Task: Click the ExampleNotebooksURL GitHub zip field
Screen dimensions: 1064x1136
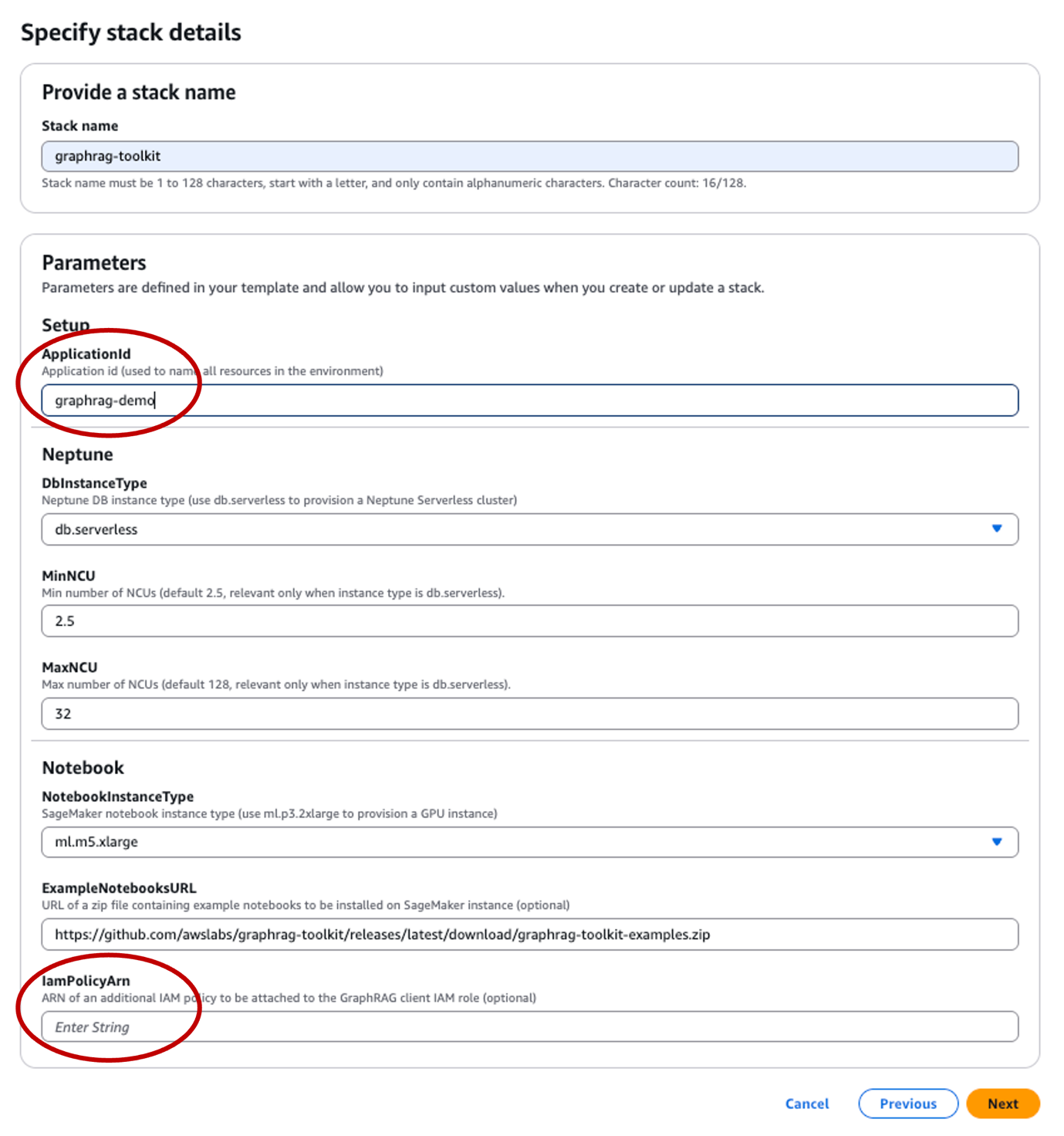Action: coord(529,935)
